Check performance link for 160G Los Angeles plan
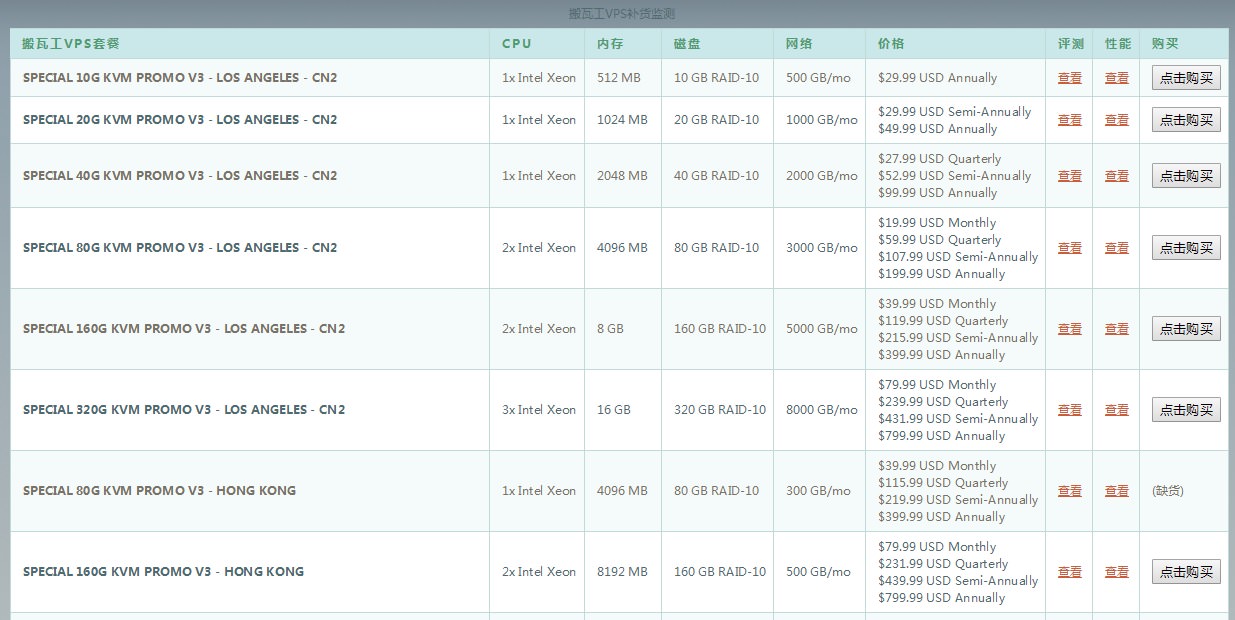The image size is (1235, 620). click(1116, 329)
